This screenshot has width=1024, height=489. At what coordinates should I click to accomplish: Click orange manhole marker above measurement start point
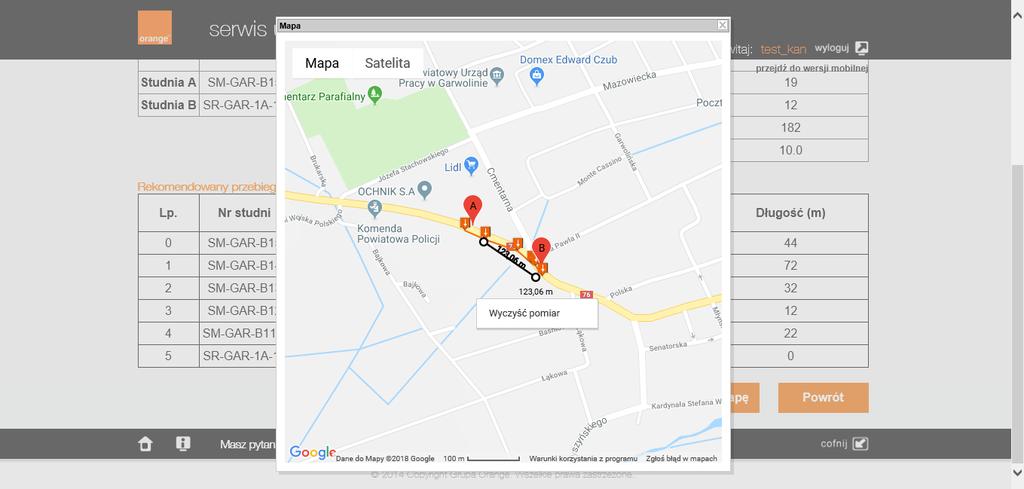[x=485, y=232]
